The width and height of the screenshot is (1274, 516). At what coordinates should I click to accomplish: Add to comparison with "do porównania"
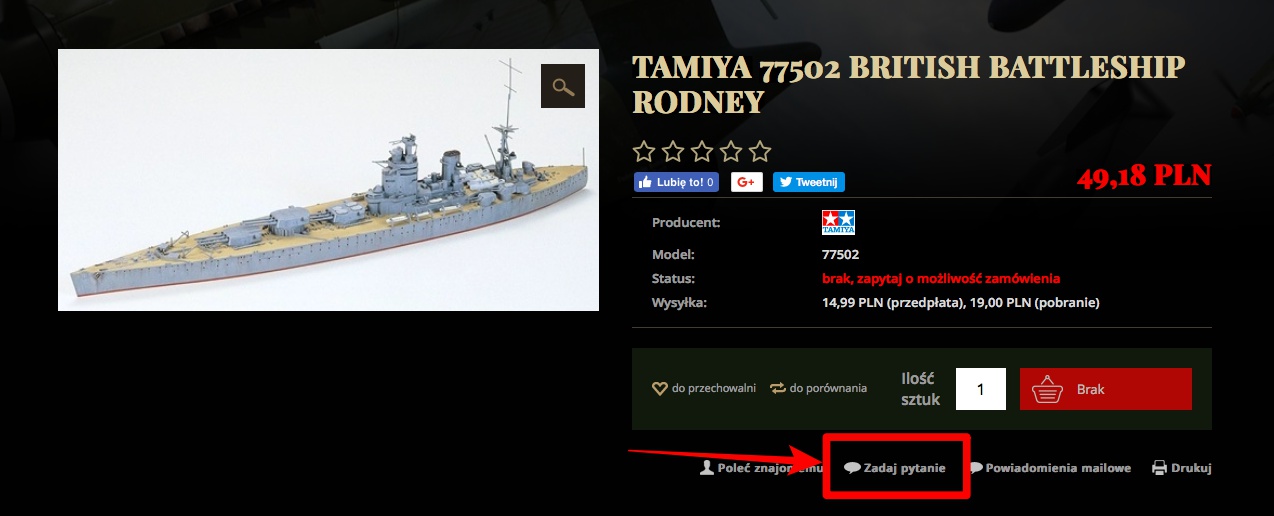coord(818,388)
